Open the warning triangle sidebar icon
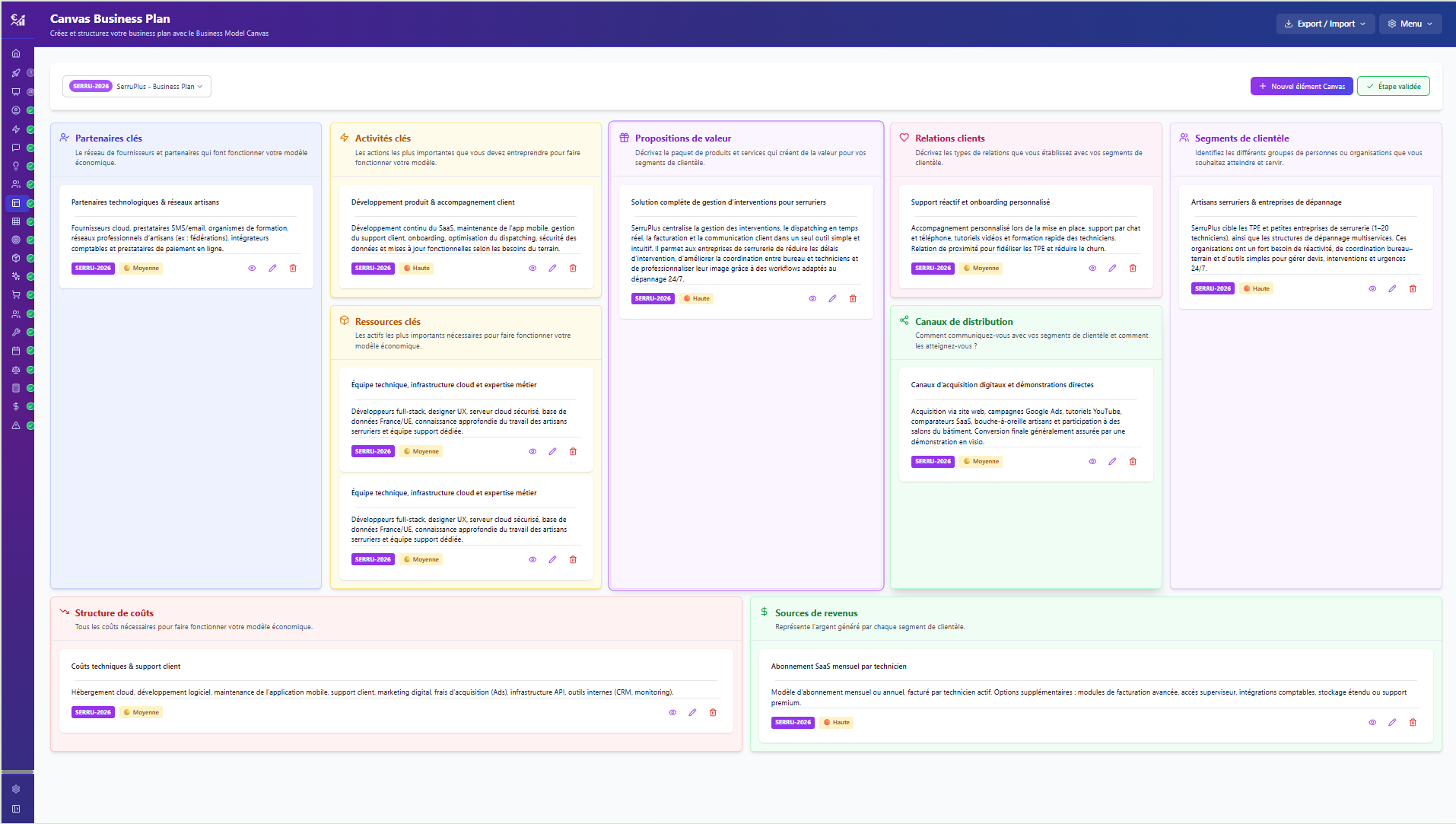The height and width of the screenshot is (824, 1456). [x=16, y=425]
